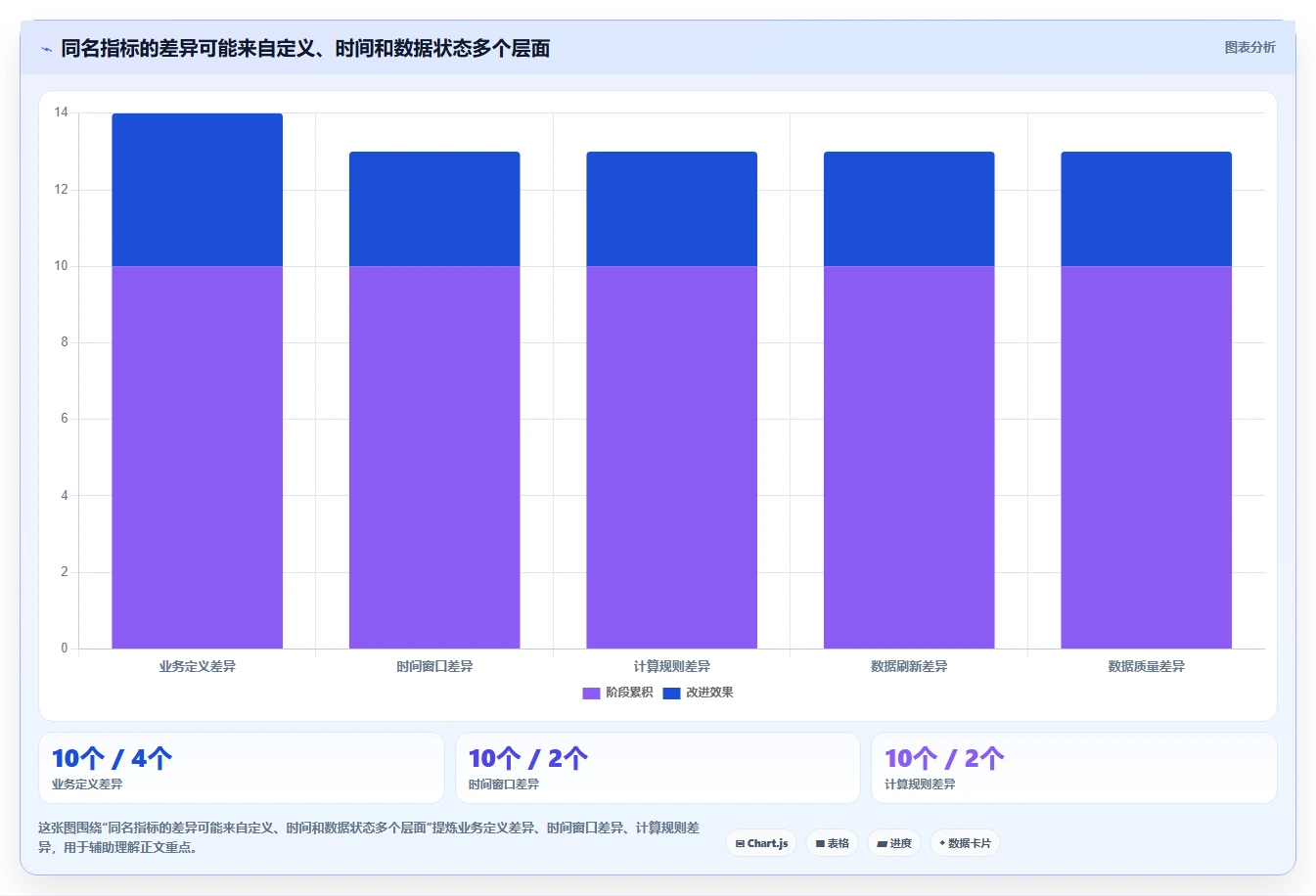1316x896 pixels.
Task: Click the blue bar segment for 计算规则差异
Action: point(672,208)
